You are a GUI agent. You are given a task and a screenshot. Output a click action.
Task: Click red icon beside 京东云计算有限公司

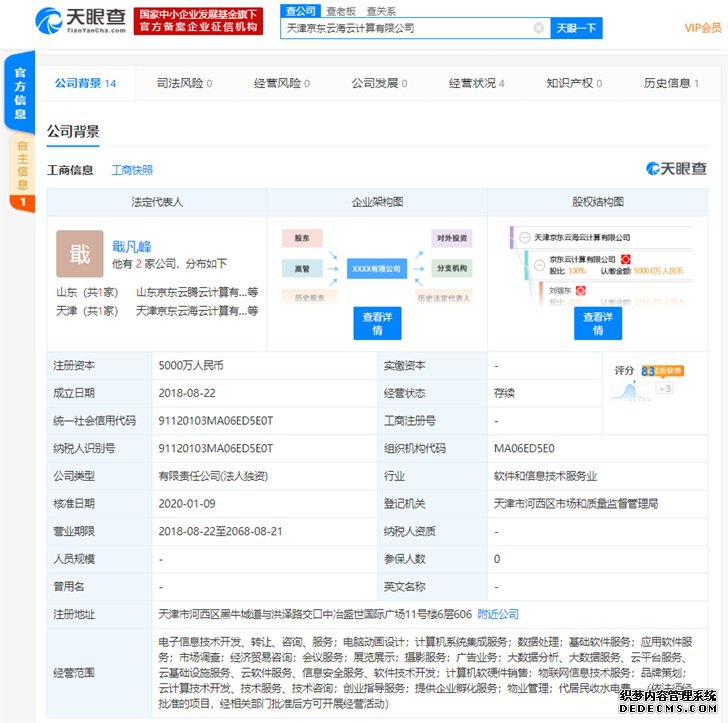[x=625, y=259]
